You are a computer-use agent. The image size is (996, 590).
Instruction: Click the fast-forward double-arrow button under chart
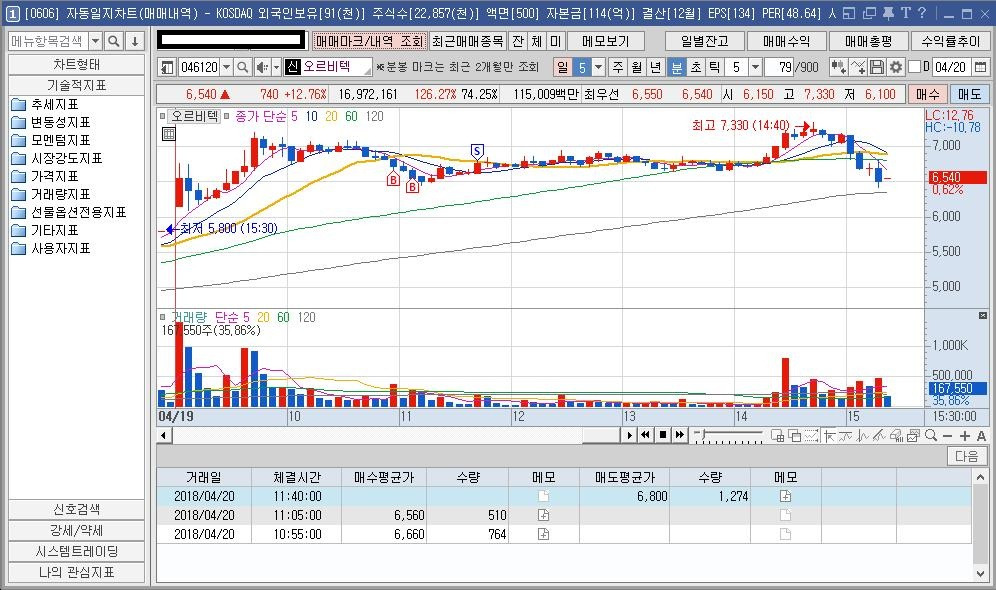(680, 435)
